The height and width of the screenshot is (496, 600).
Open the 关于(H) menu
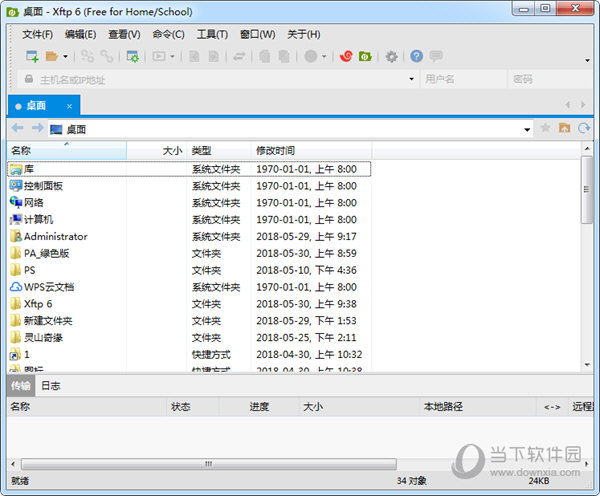(303, 34)
